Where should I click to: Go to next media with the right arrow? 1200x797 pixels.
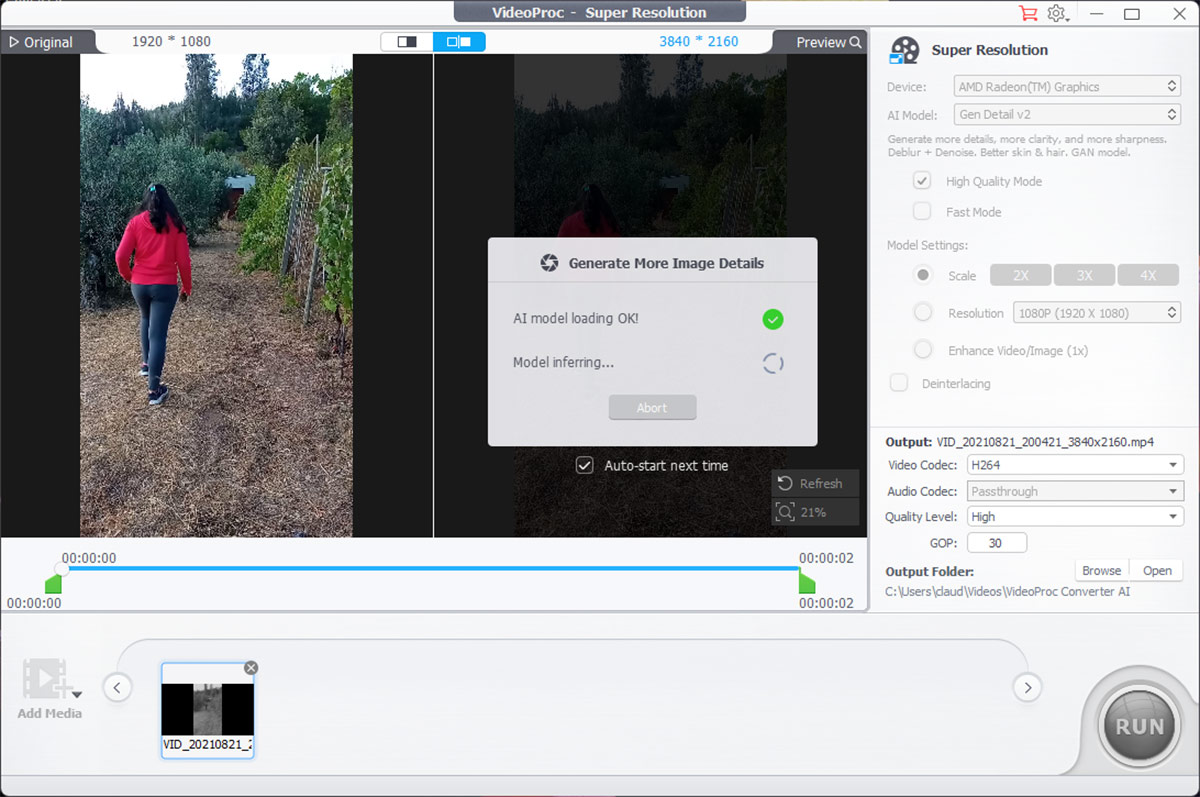point(1027,688)
